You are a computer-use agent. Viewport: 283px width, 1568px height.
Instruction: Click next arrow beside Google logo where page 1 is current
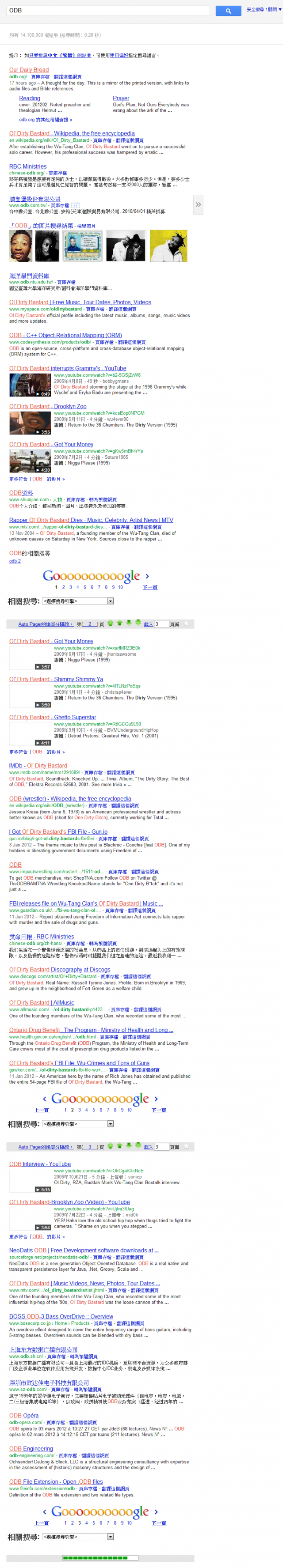[147, 576]
